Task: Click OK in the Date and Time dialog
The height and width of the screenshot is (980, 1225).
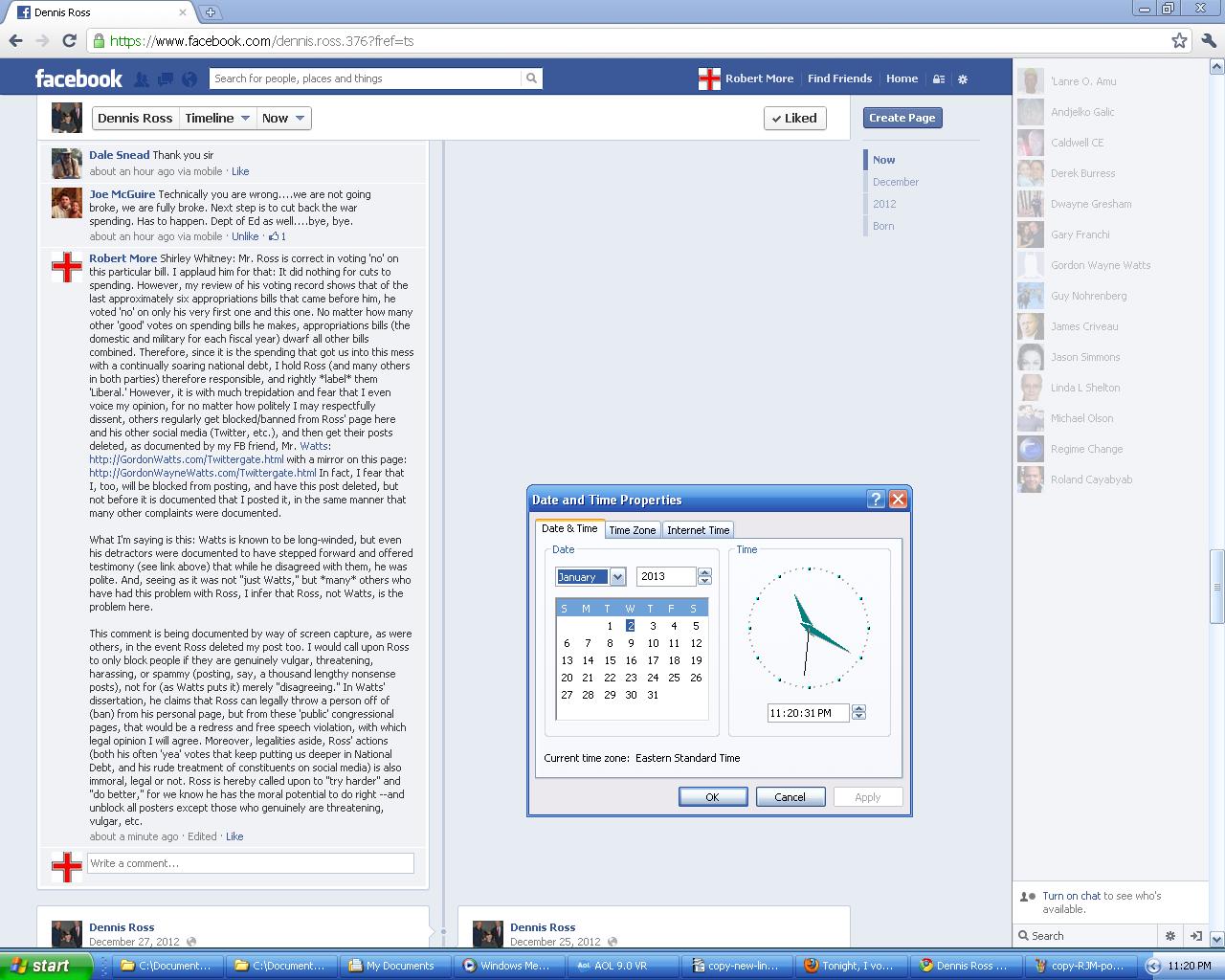Action: pyautogui.click(x=713, y=797)
